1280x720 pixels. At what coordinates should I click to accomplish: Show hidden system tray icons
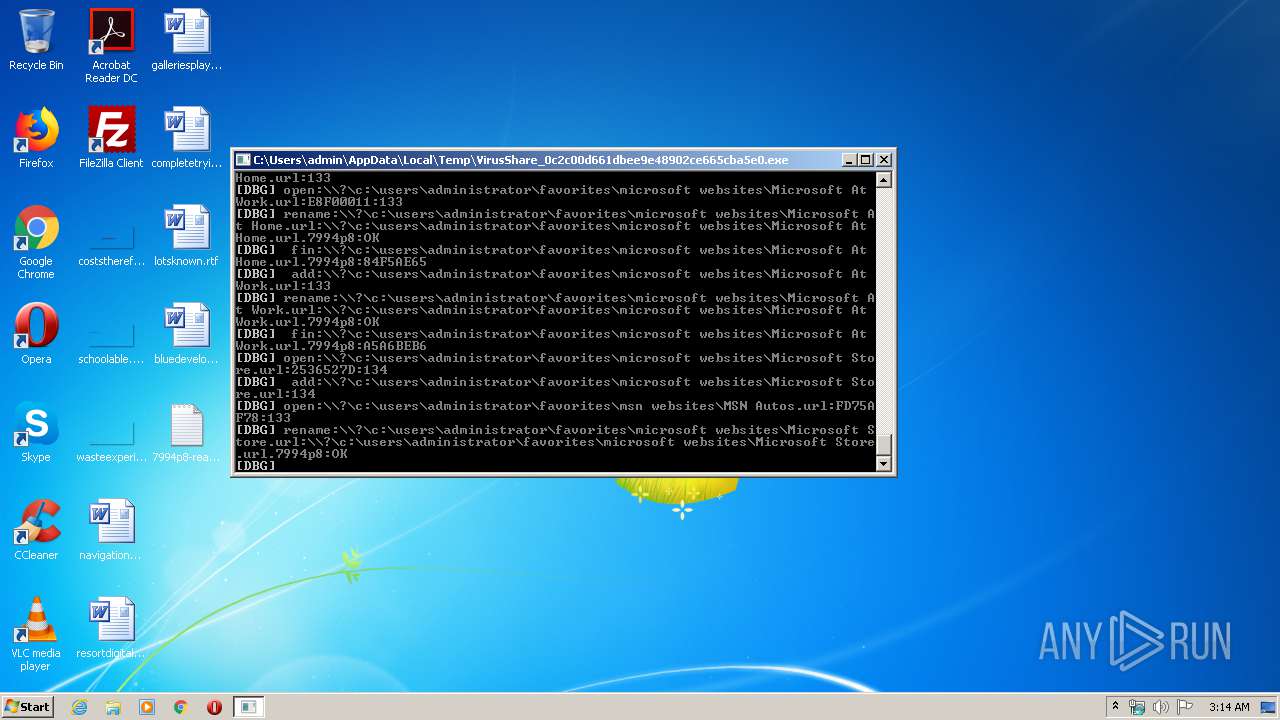click(1115, 707)
